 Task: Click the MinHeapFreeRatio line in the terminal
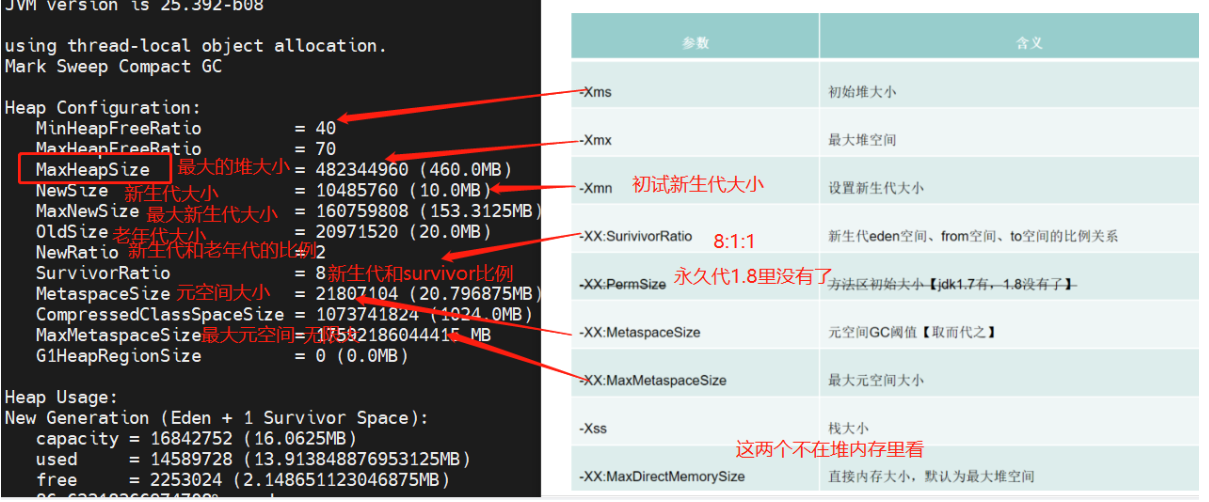coord(118,128)
